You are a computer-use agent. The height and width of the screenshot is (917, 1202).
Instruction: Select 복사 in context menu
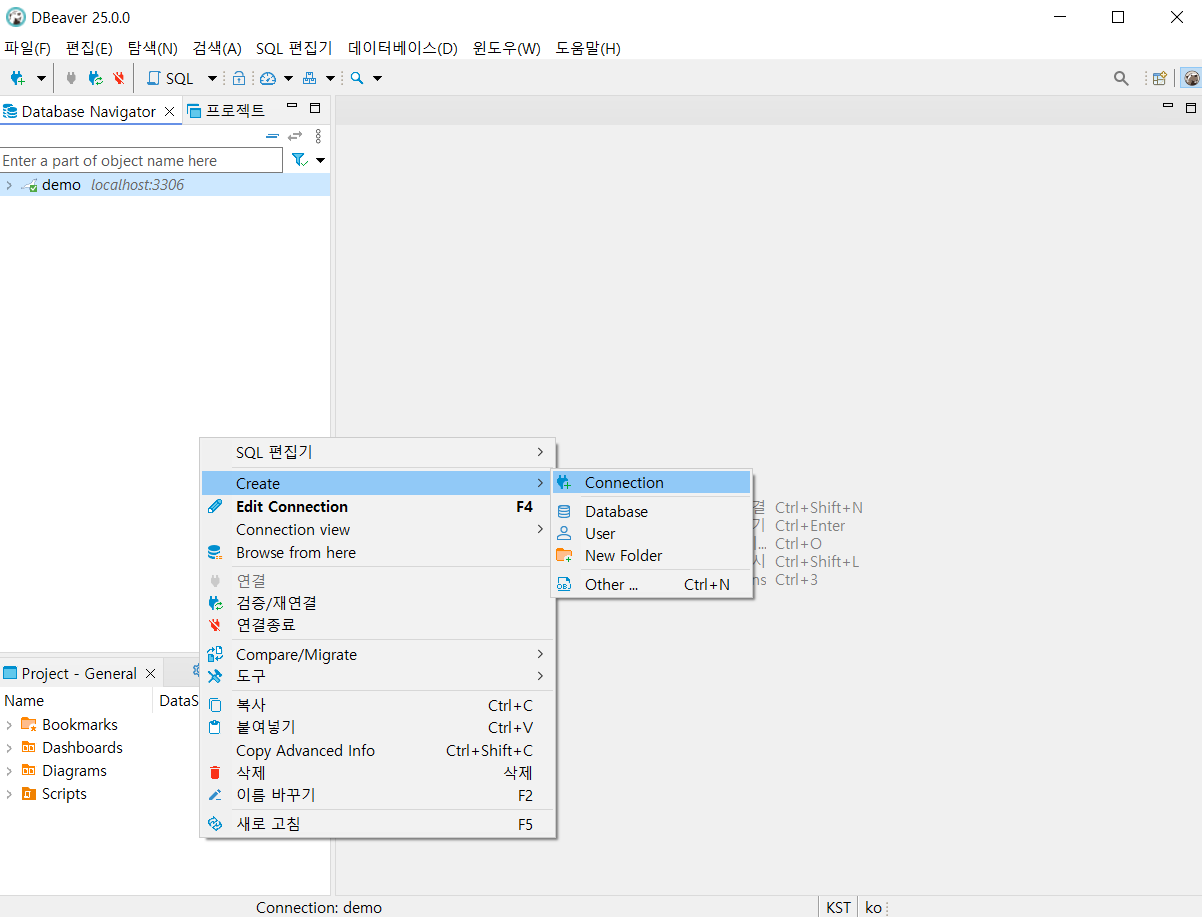378,705
